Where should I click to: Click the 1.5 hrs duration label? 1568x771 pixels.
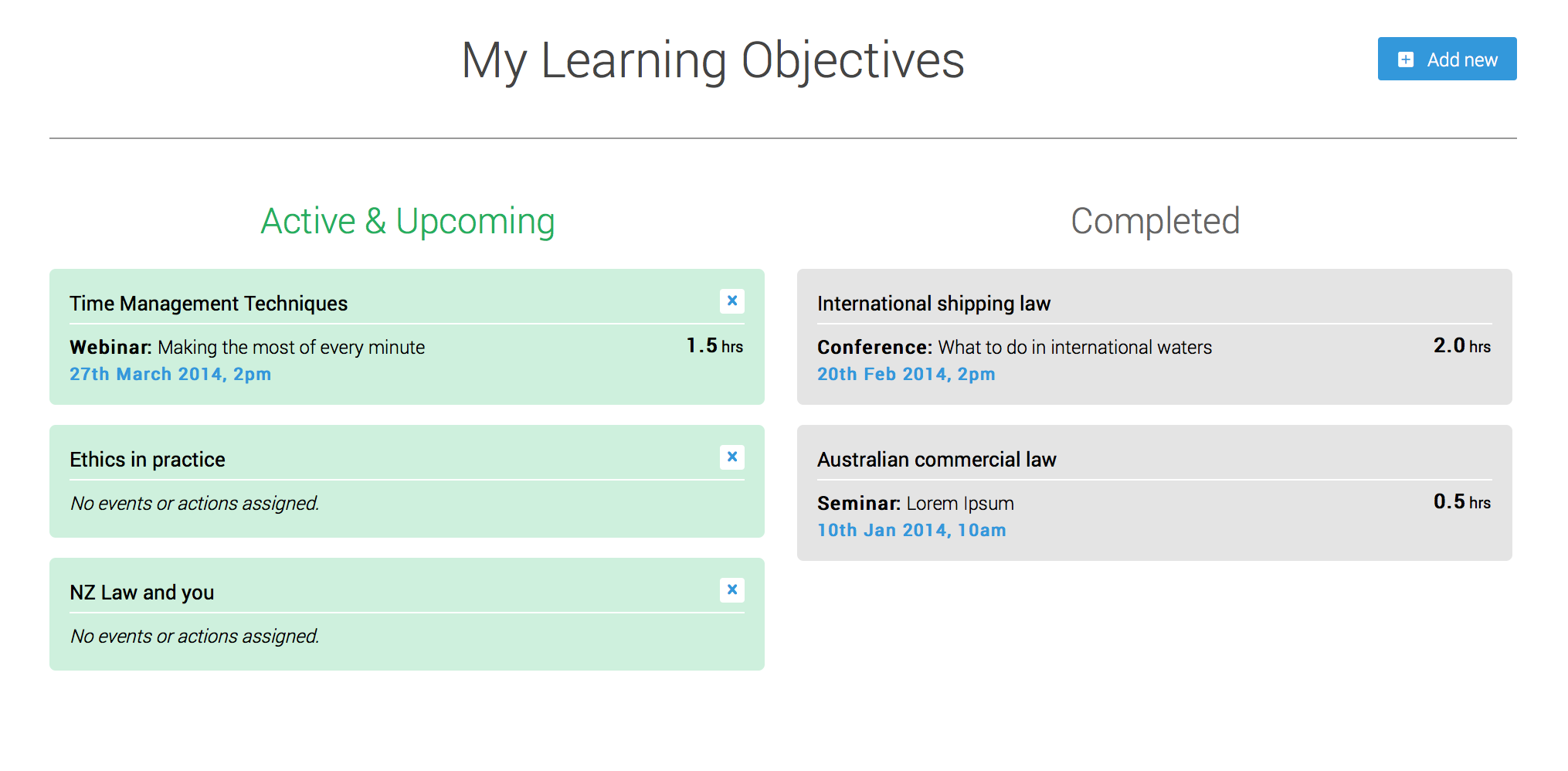pyautogui.click(x=714, y=346)
